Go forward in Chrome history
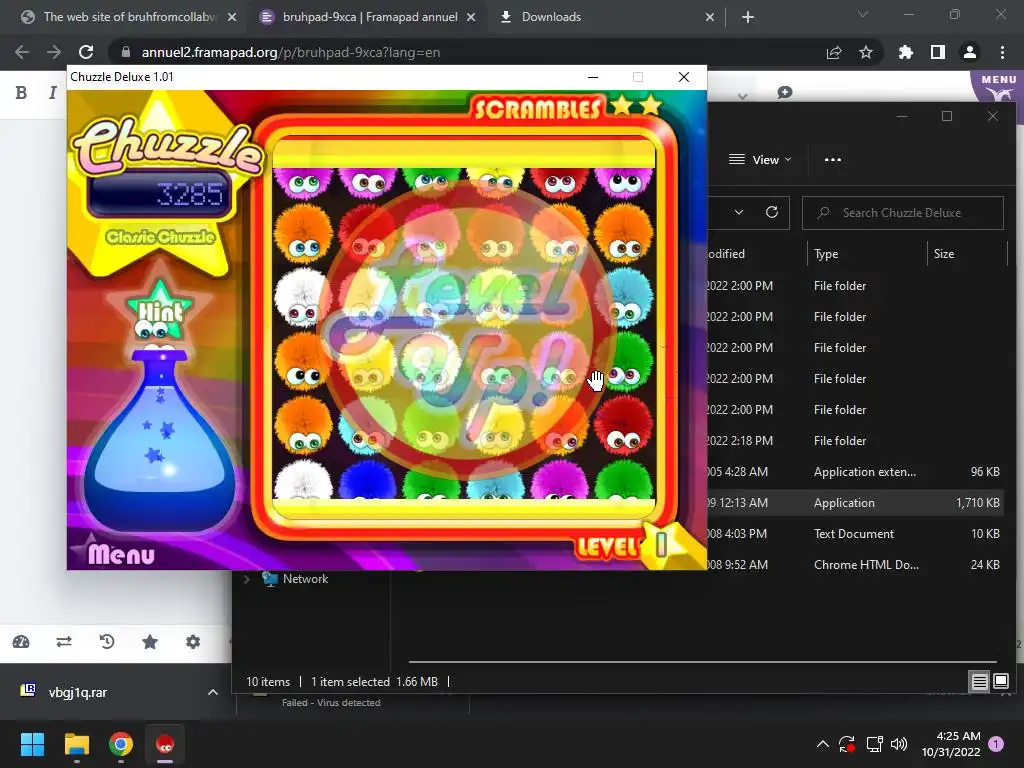The height and width of the screenshot is (768, 1024). pos(54,52)
